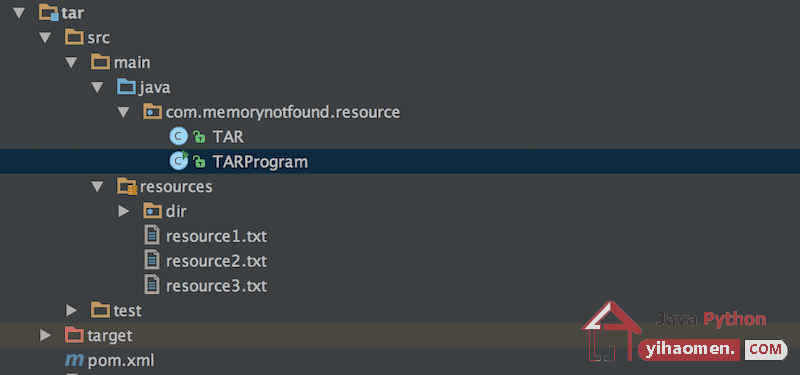Image resolution: width=800 pixels, height=375 pixels.
Task: Click the resources folder icon
Action: [127, 186]
